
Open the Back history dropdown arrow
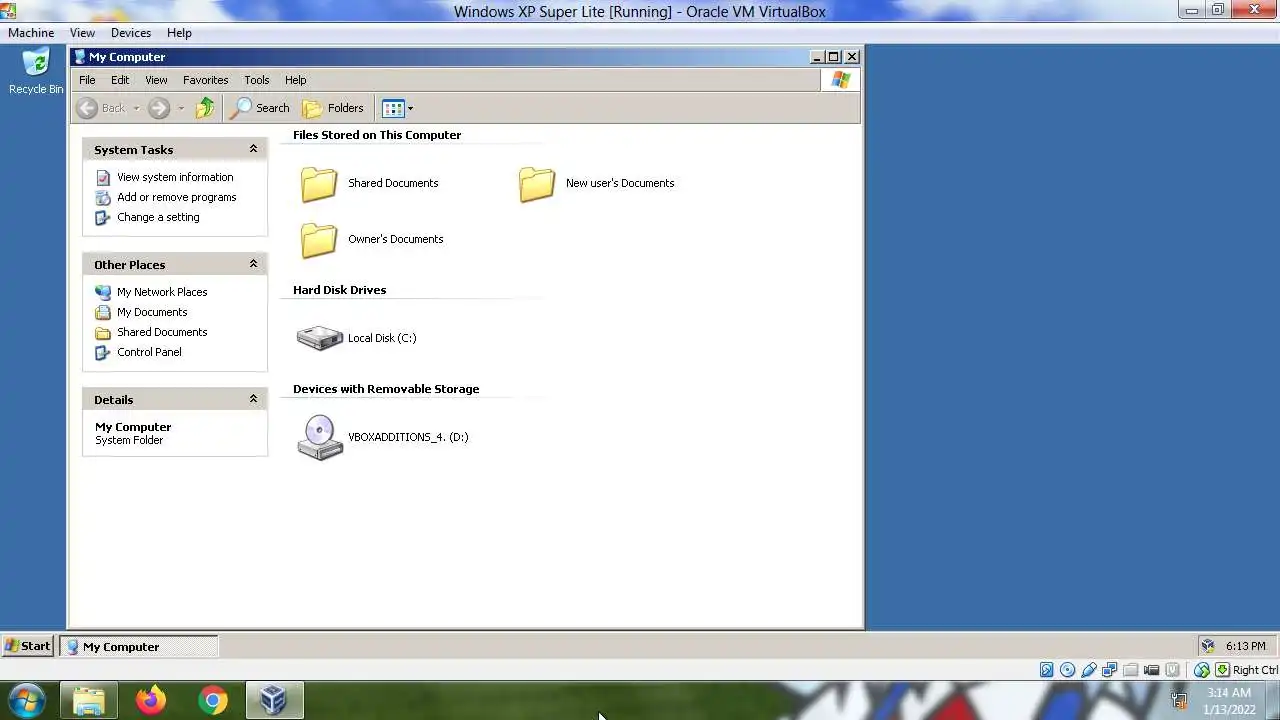click(136, 108)
